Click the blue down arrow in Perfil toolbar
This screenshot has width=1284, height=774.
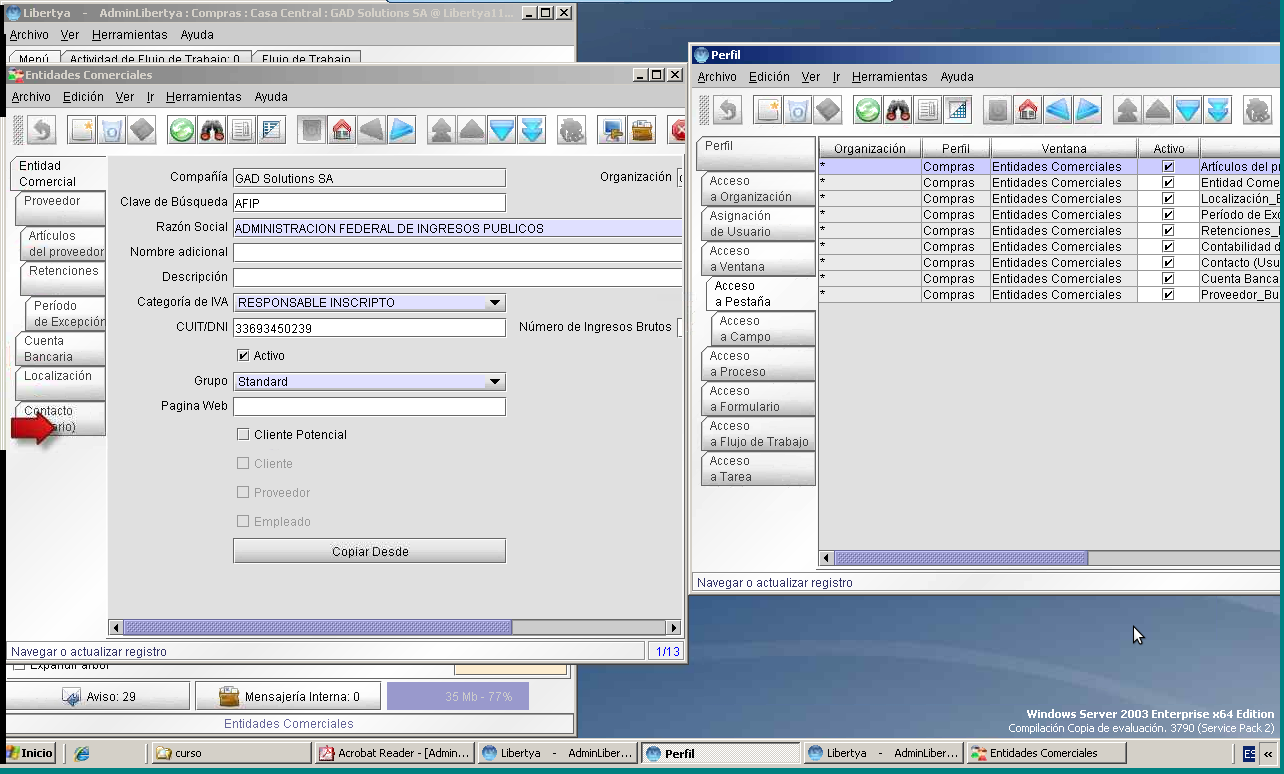(1187, 110)
